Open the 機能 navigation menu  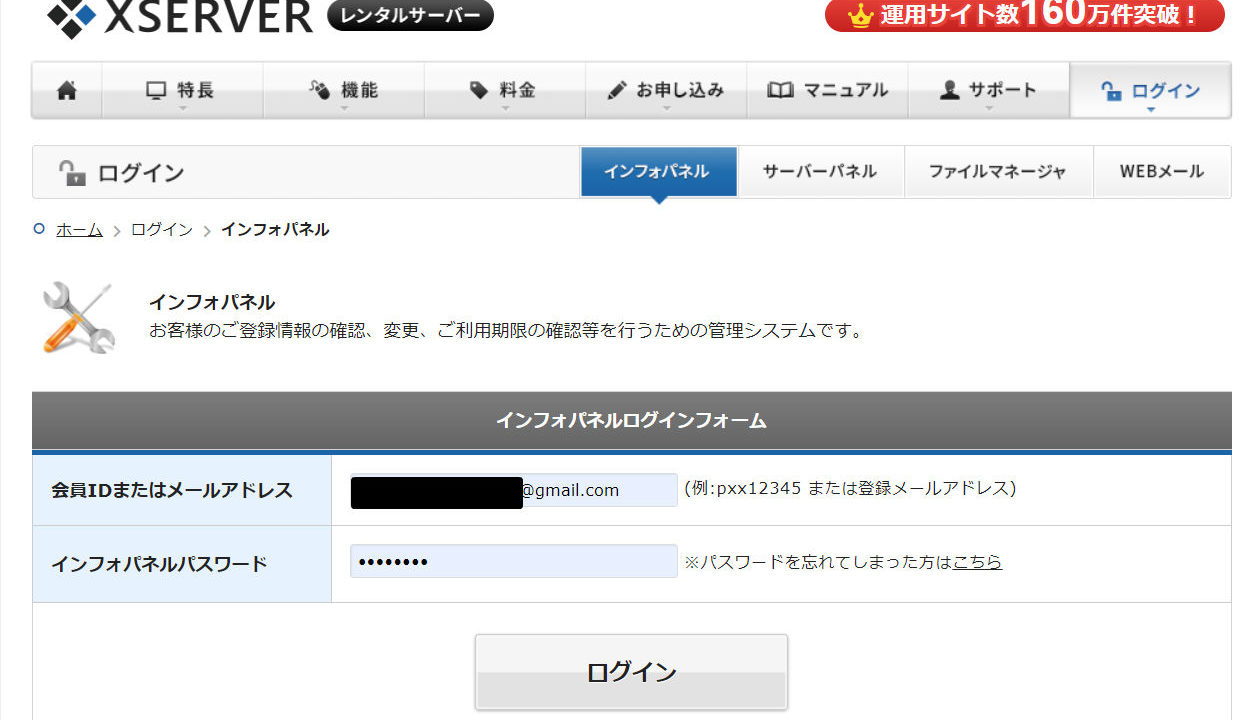(x=344, y=90)
